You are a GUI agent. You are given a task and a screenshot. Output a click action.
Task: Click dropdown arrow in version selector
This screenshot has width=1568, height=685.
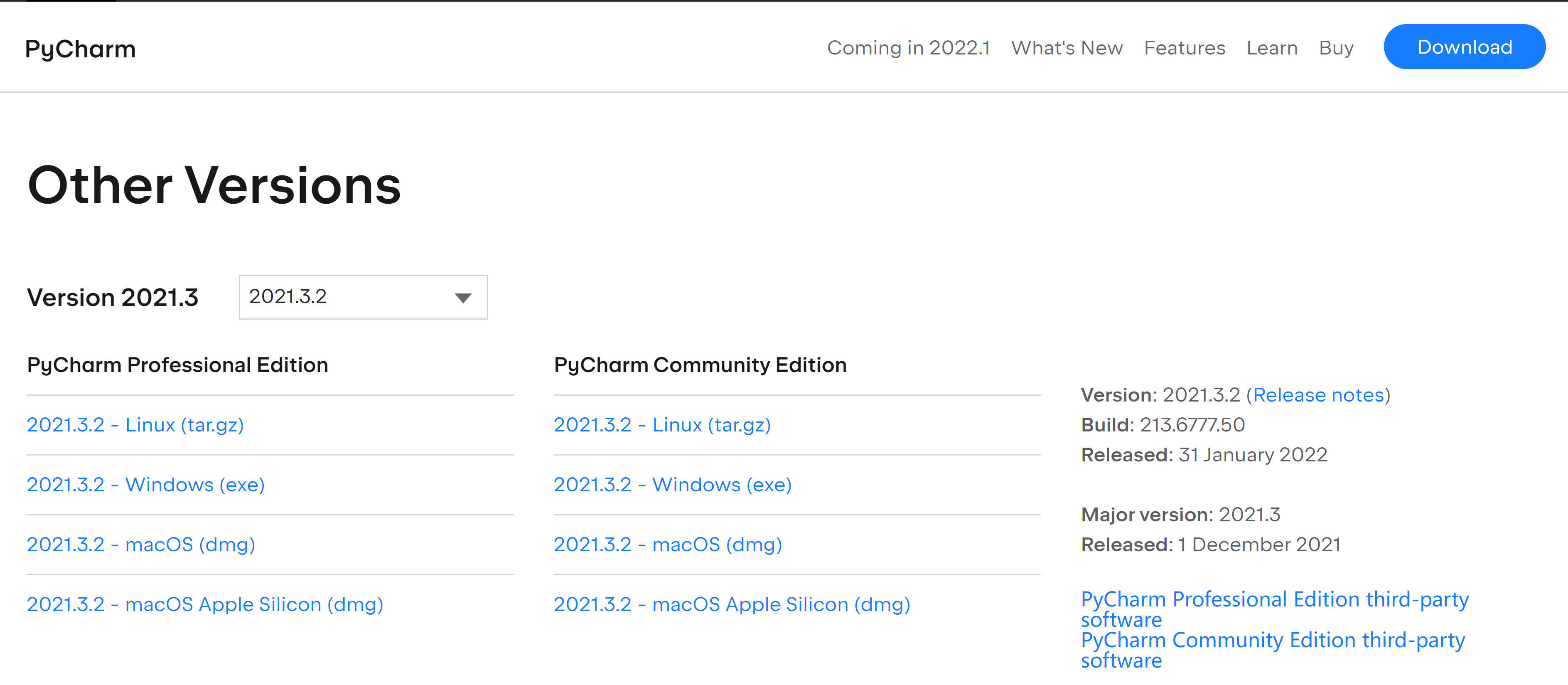coord(462,298)
